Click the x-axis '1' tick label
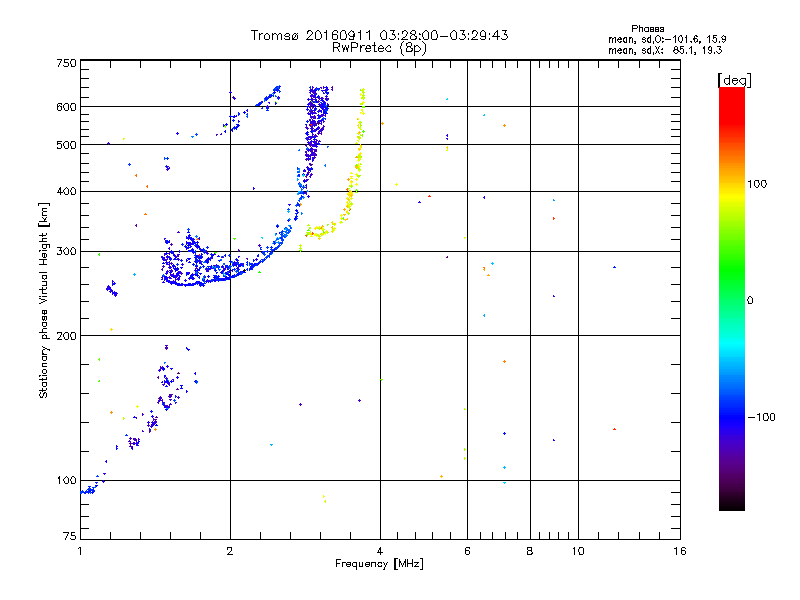The image size is (800, 600). point(80,551)
